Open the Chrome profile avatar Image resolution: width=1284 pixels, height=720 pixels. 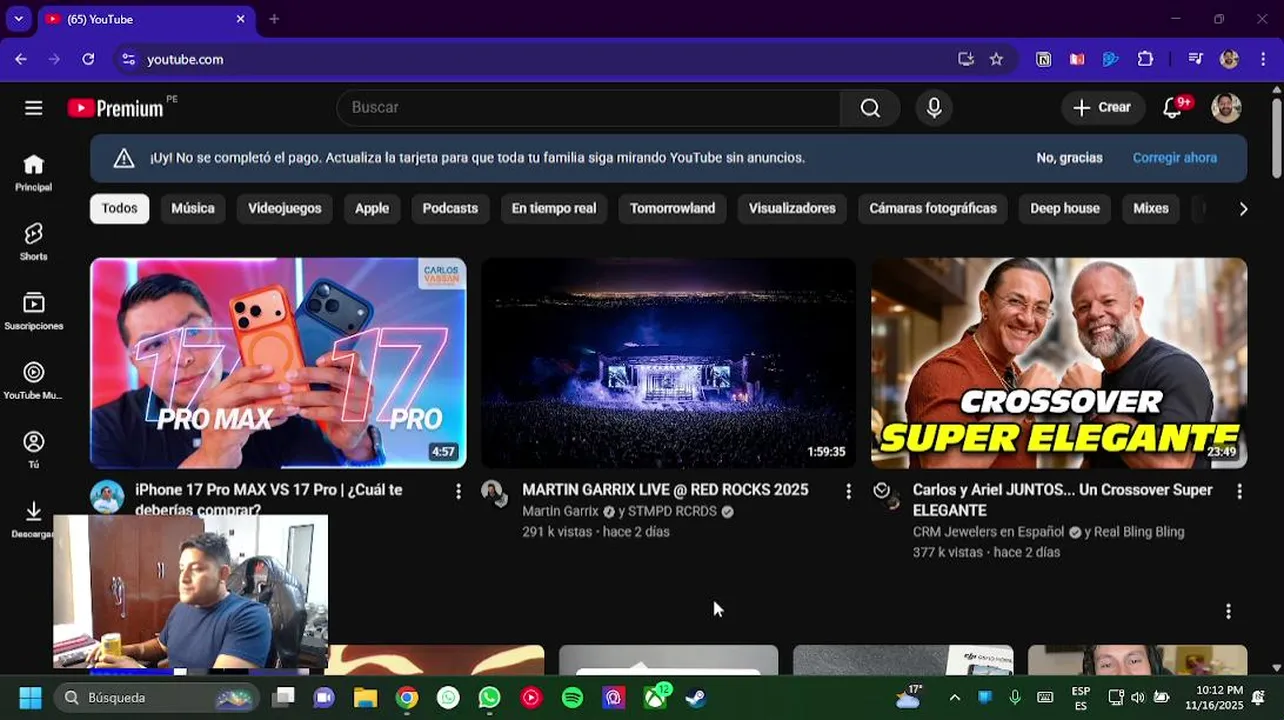click(1229, 59)
